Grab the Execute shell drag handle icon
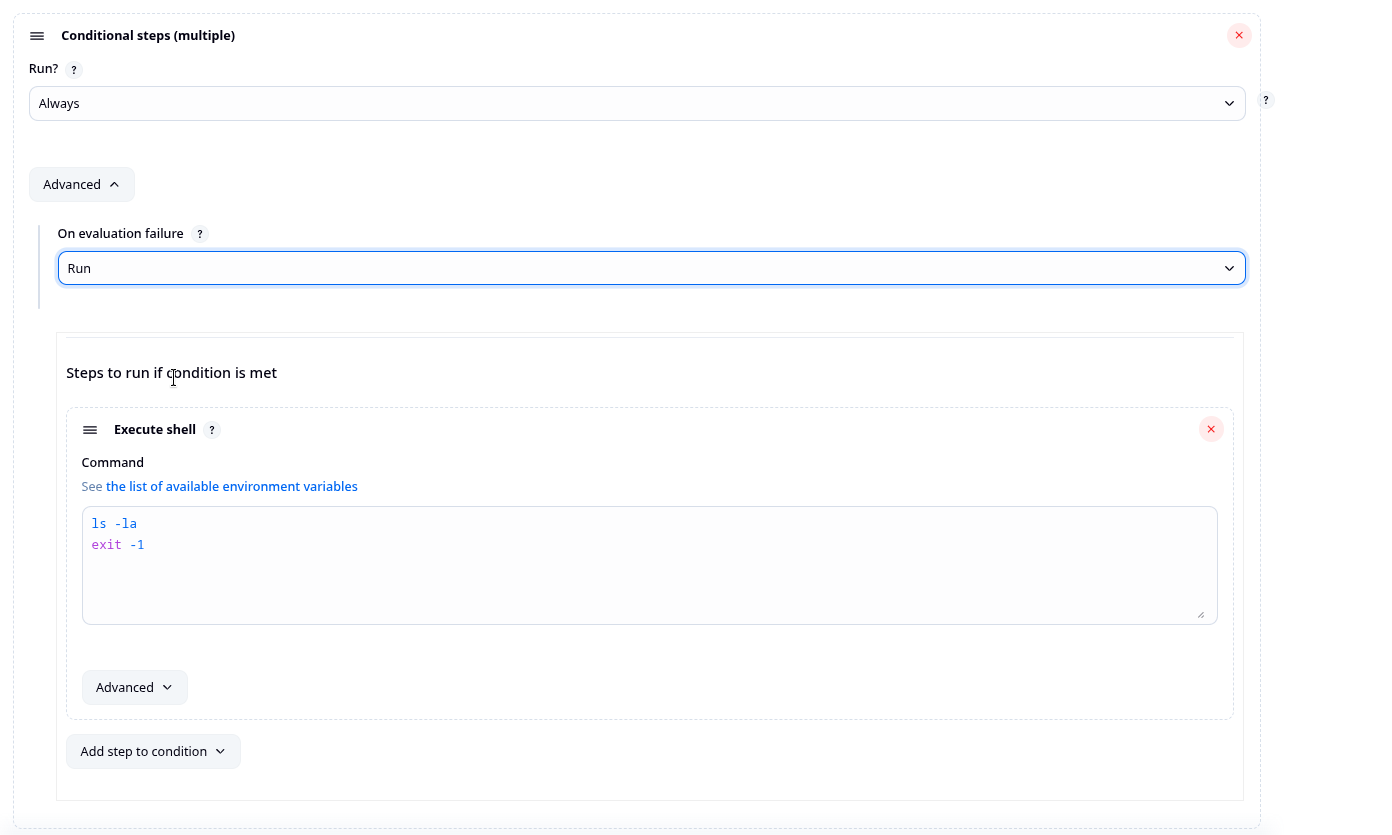This screenshot has width=1392, height=835. pyautogui.click(x=90, y=430)
